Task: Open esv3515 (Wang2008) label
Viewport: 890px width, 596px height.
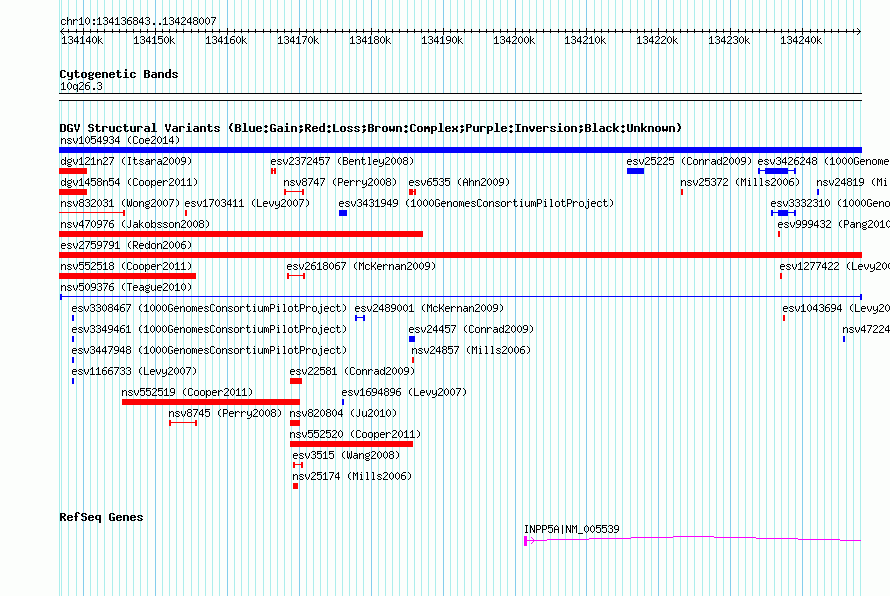Action: click(346, 455)
